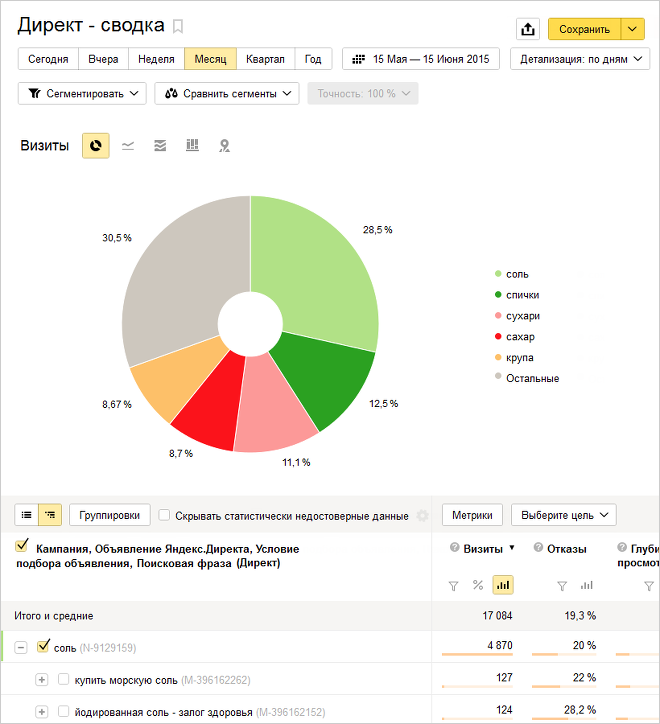
Task: Click the filter funnel under Визиты
Action: point(454,586)
